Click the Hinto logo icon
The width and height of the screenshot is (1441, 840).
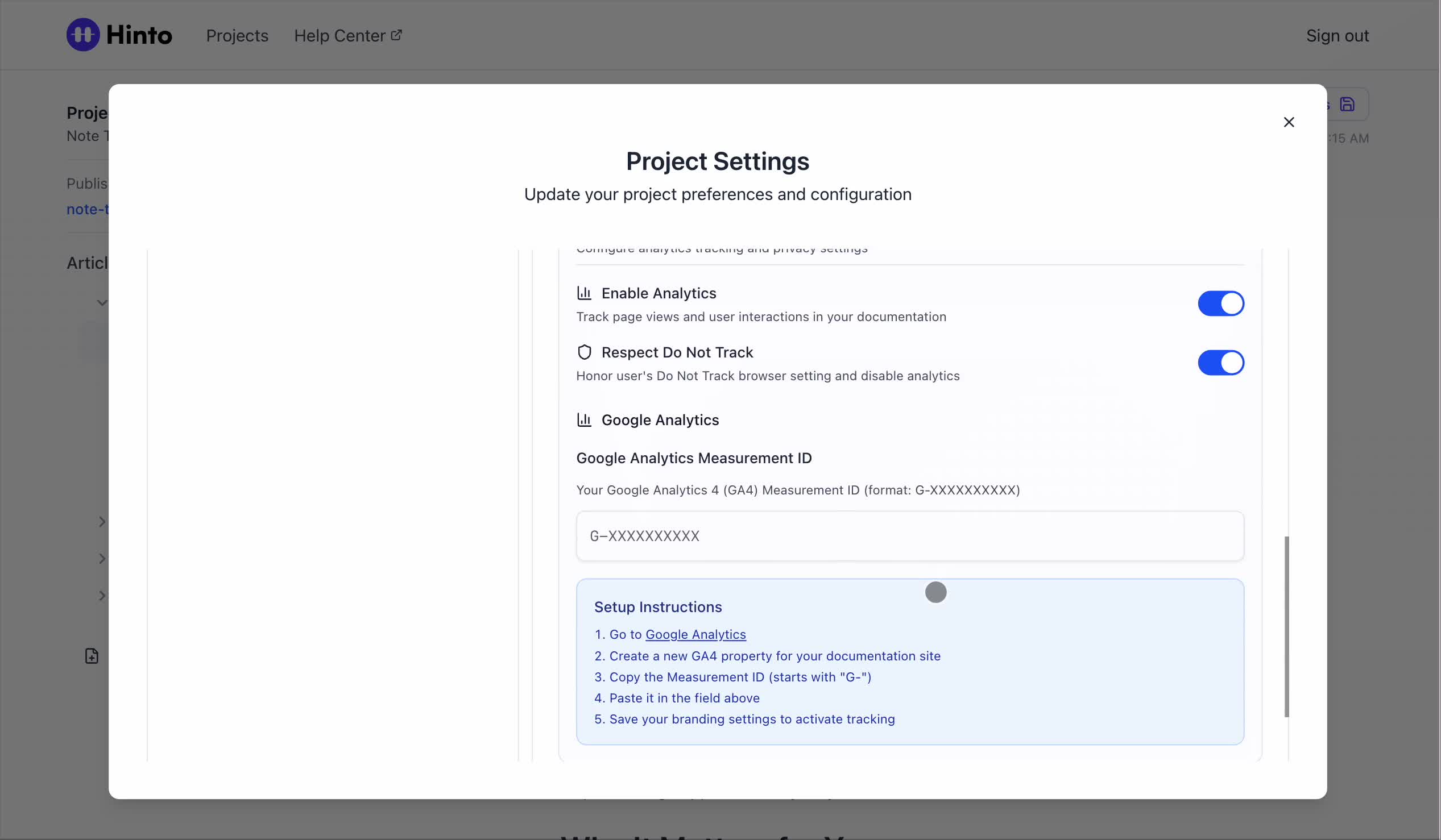pos(83,35)
